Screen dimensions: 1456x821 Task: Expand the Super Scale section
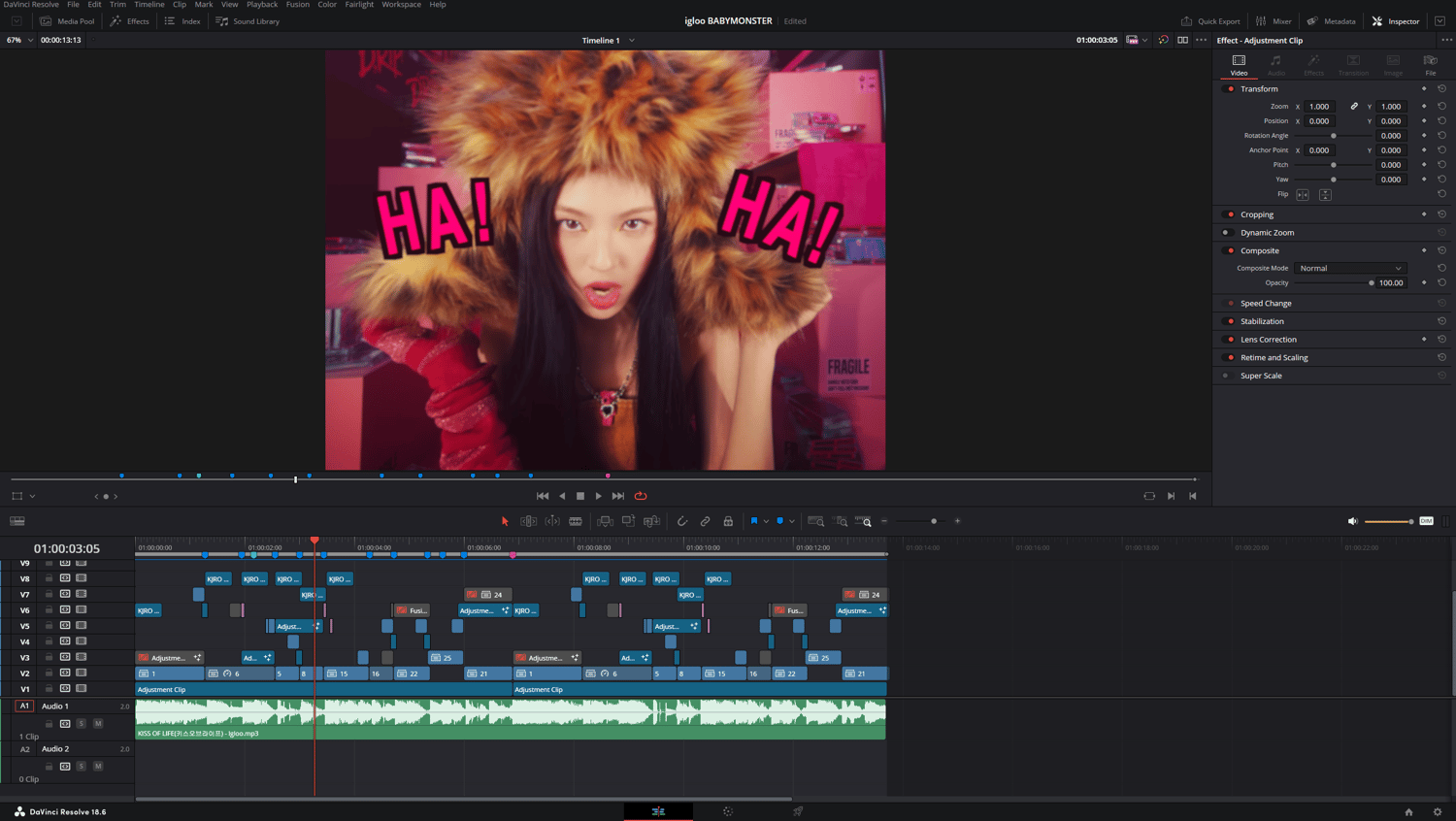tap(1261, 376)
